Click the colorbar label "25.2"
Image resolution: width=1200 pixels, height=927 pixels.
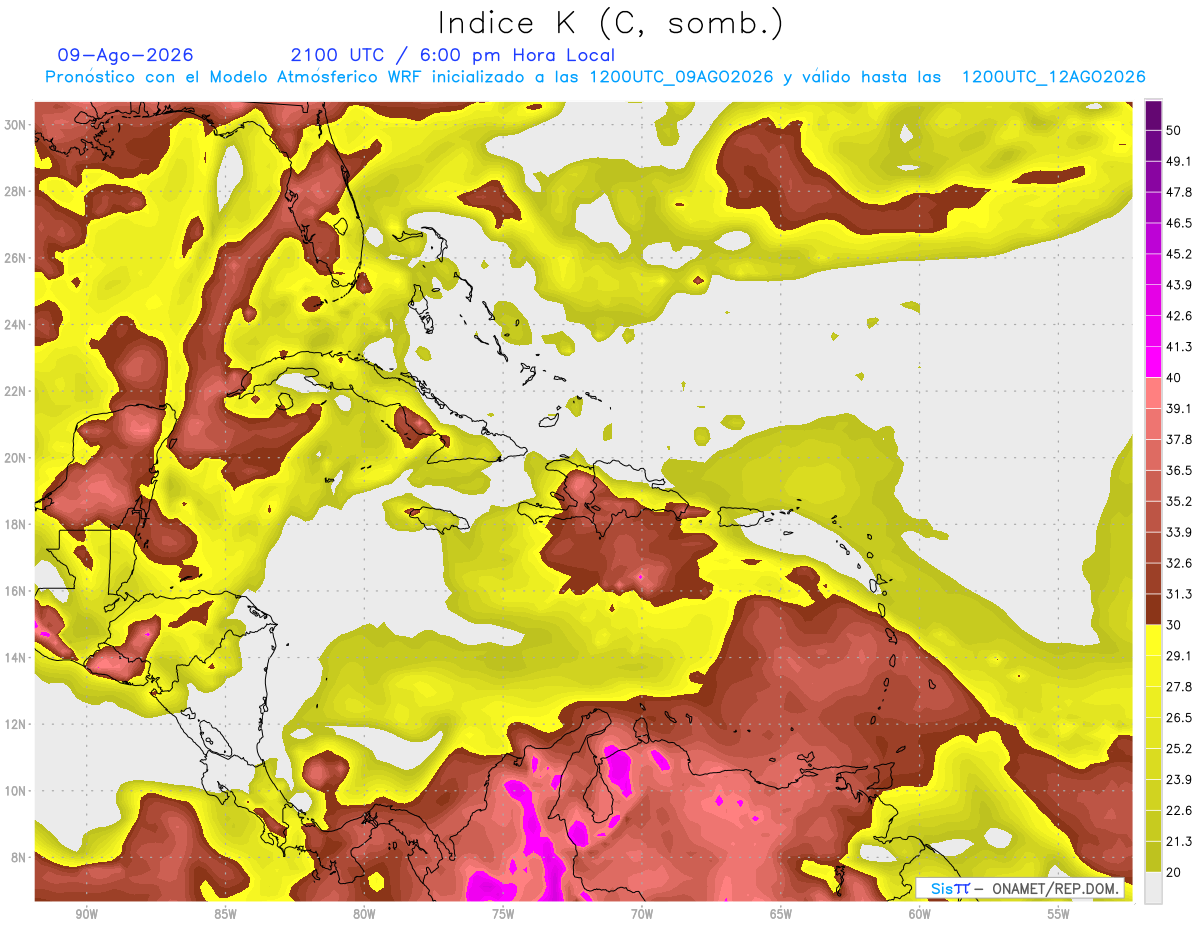coord(1178,748)
